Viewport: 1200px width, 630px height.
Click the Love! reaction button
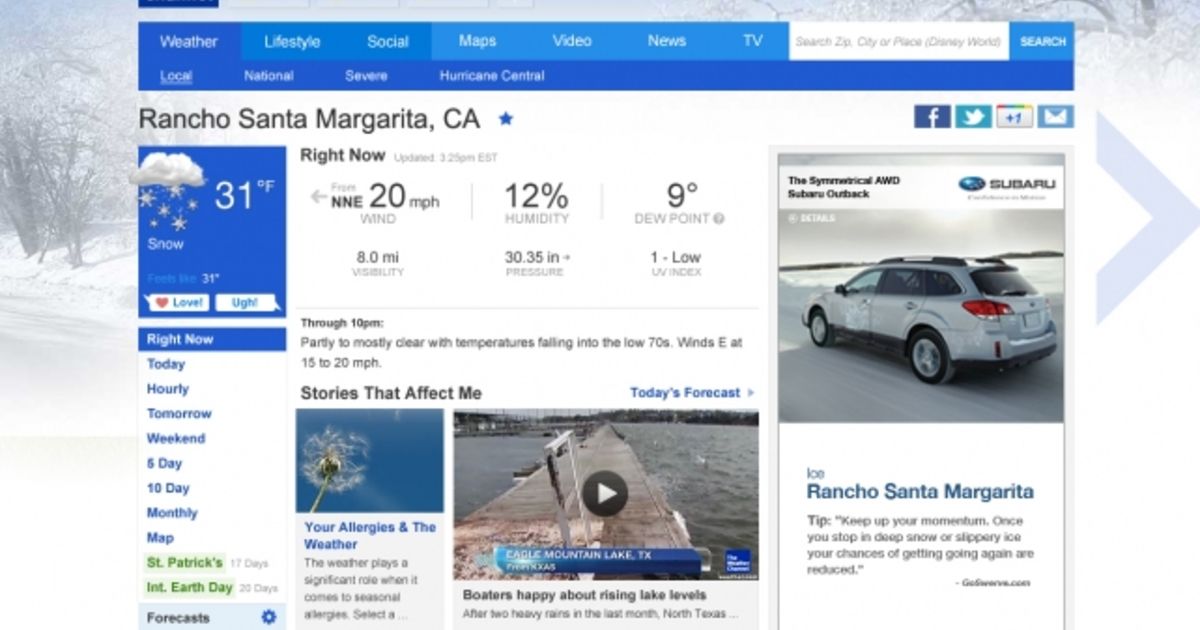point(178,301)
